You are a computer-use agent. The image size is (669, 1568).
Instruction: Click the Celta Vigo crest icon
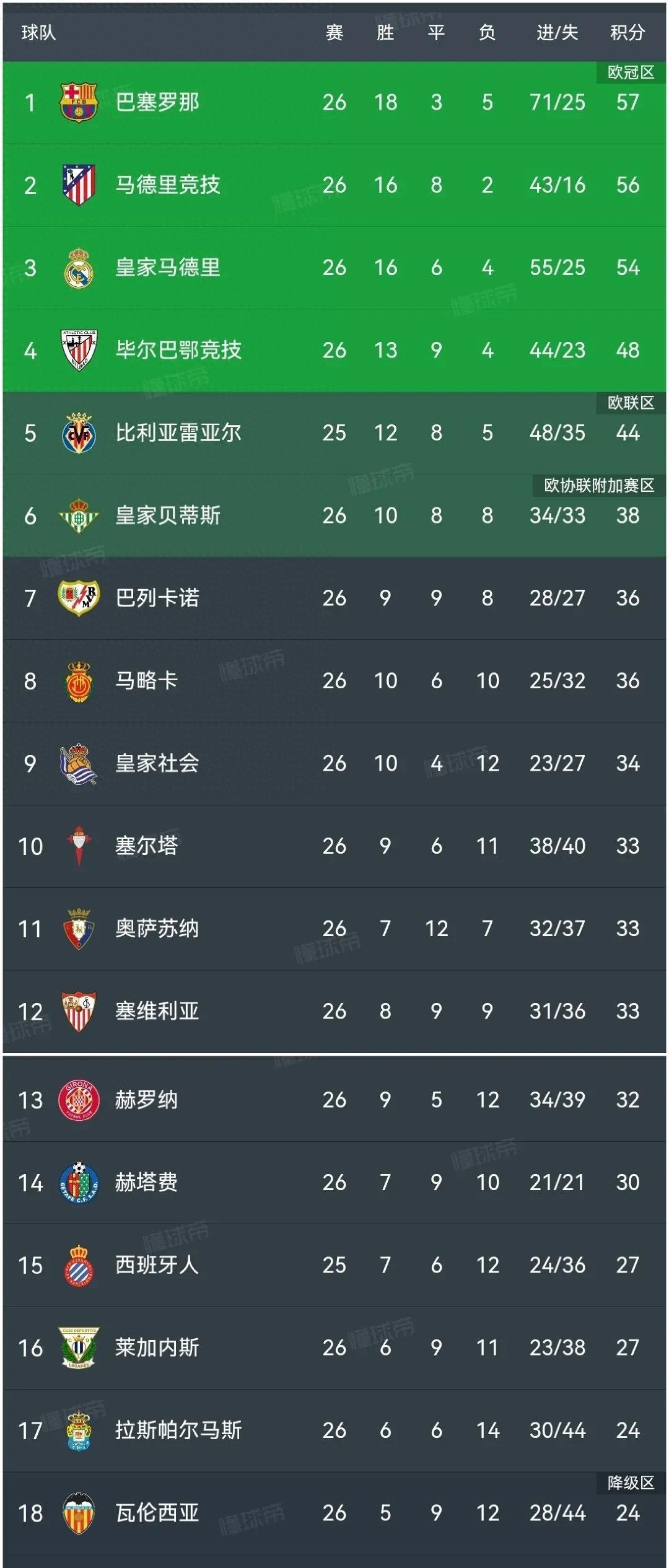coord(79,846)
